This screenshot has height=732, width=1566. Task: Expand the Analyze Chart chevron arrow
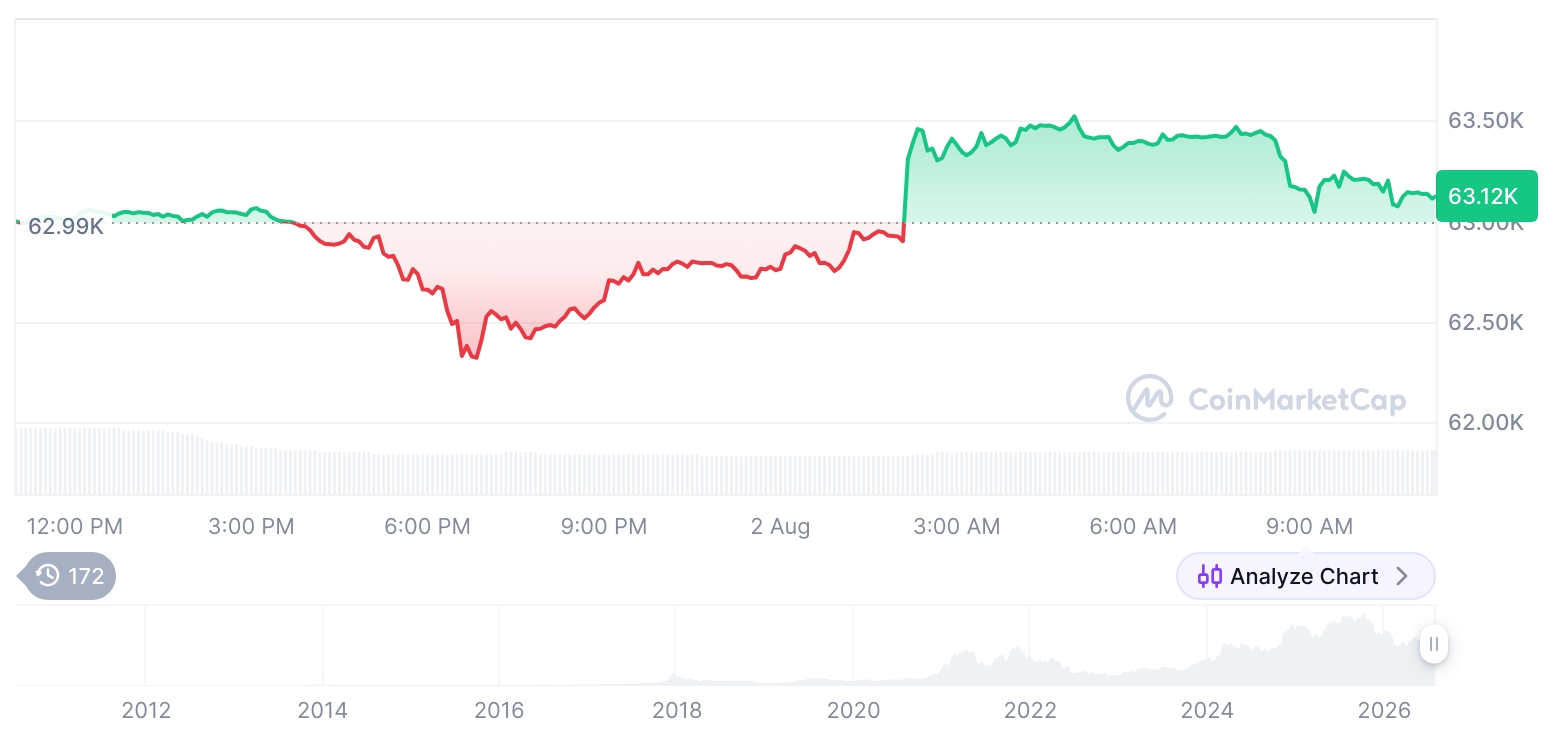(x=1402, y=576)
